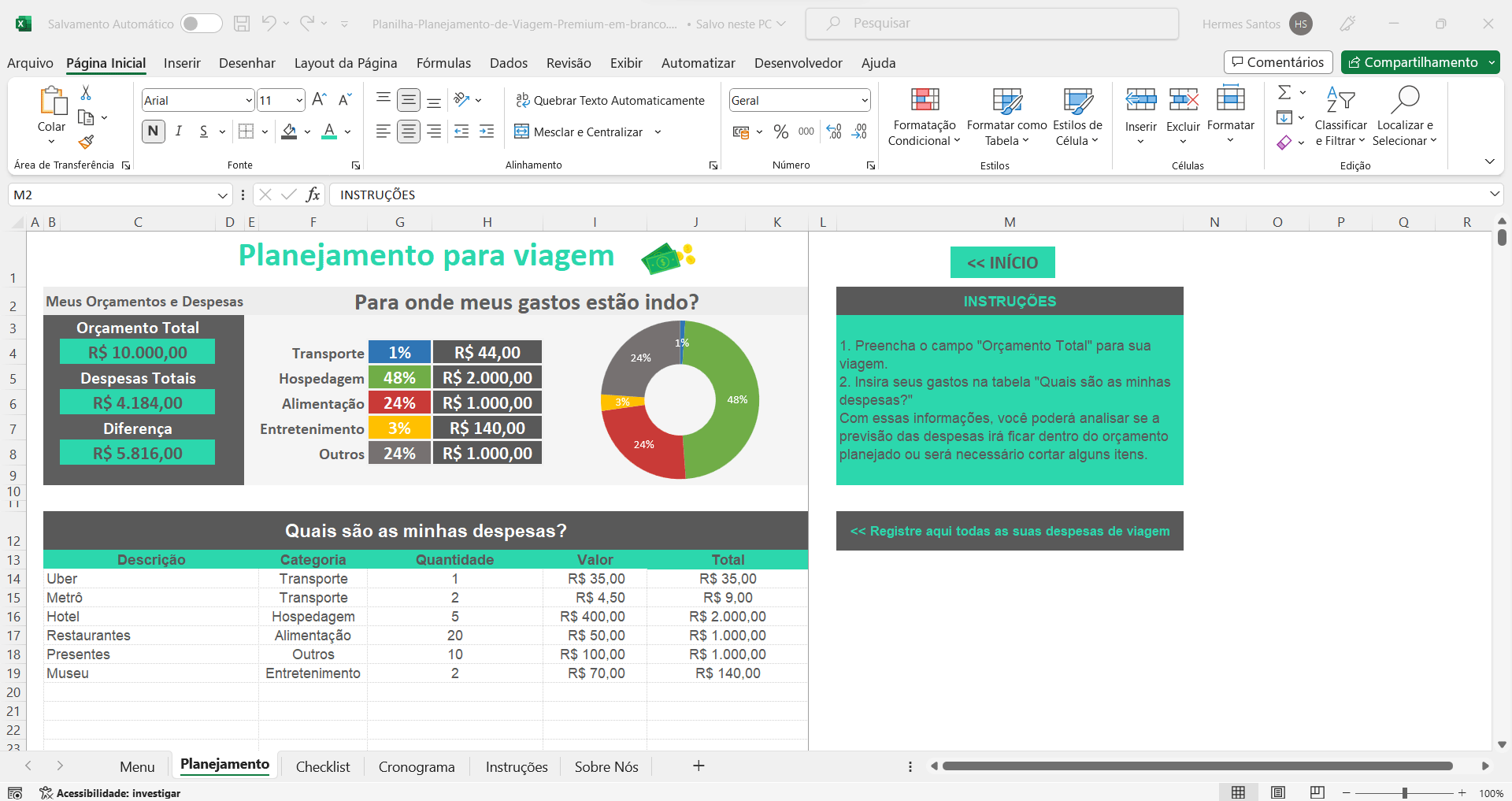Enable Quebrar Texto Automaticamente
The height and width of the screenshot is (801, 1512).
(x=611, y=100)
